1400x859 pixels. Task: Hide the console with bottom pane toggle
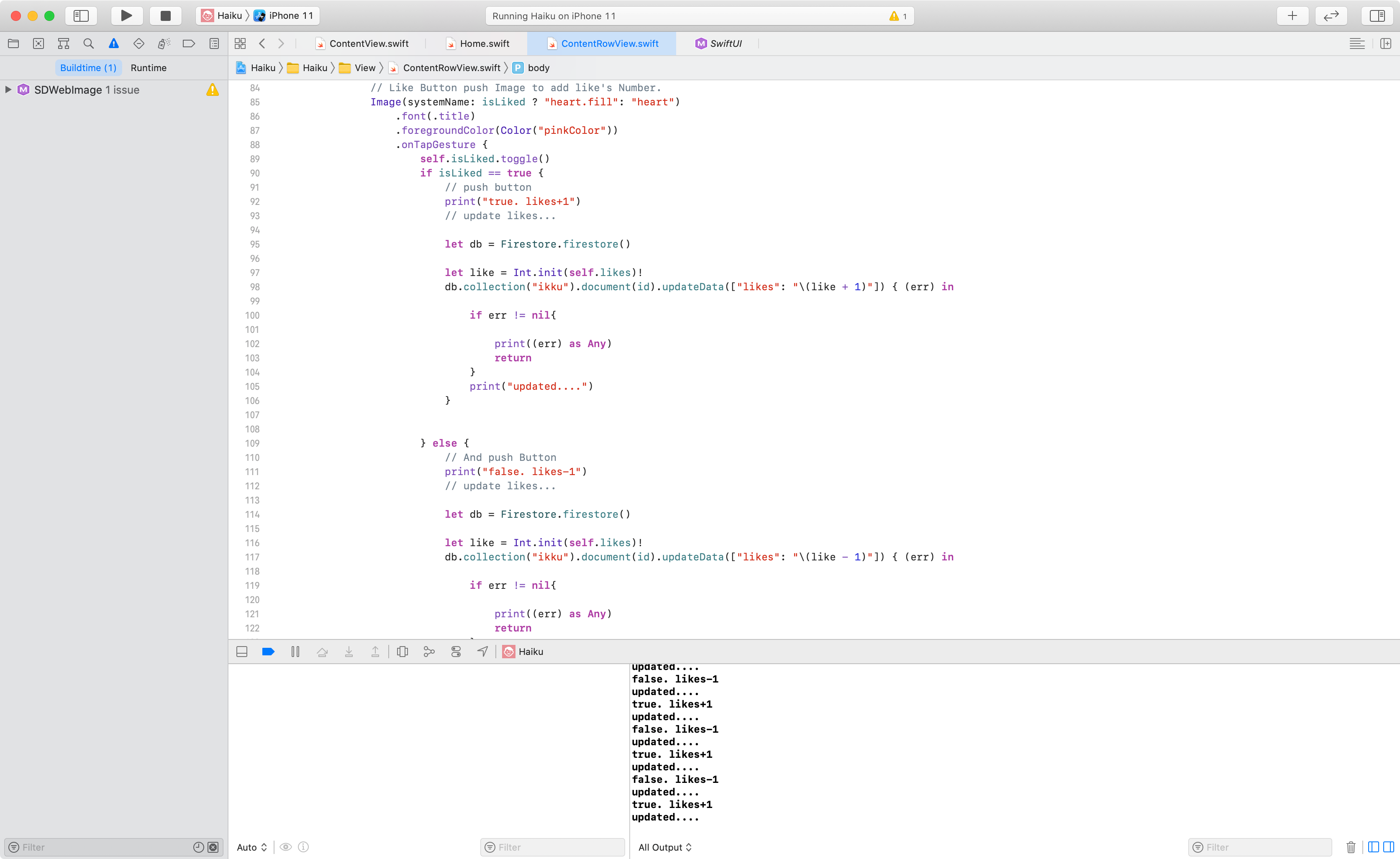click(x=241, y=652)
